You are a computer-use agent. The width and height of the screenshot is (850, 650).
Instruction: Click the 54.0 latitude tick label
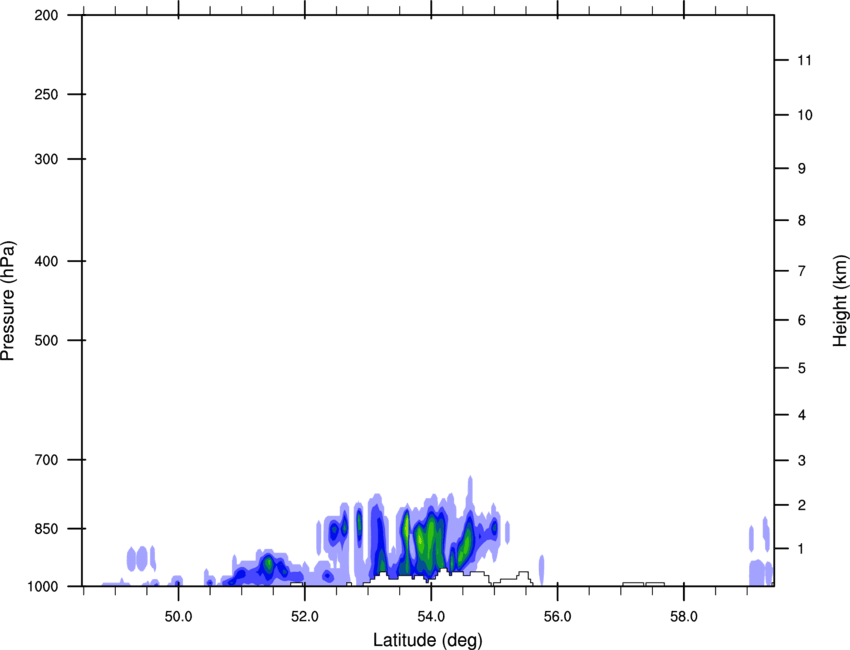click(431, 617)
